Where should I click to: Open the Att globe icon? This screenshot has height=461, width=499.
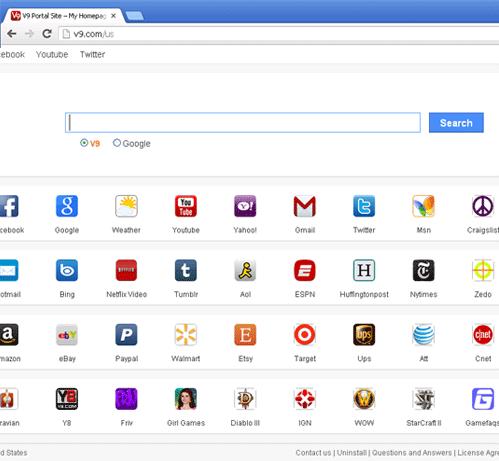(x=424, y=335)
